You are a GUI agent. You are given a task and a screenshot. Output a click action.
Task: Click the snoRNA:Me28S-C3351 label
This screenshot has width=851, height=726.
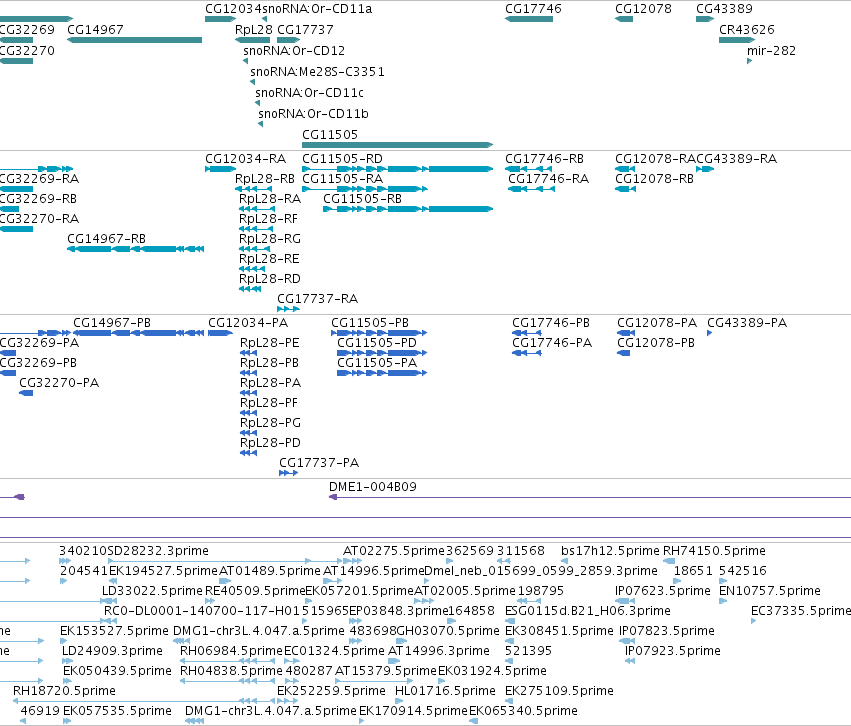(317, 72)
